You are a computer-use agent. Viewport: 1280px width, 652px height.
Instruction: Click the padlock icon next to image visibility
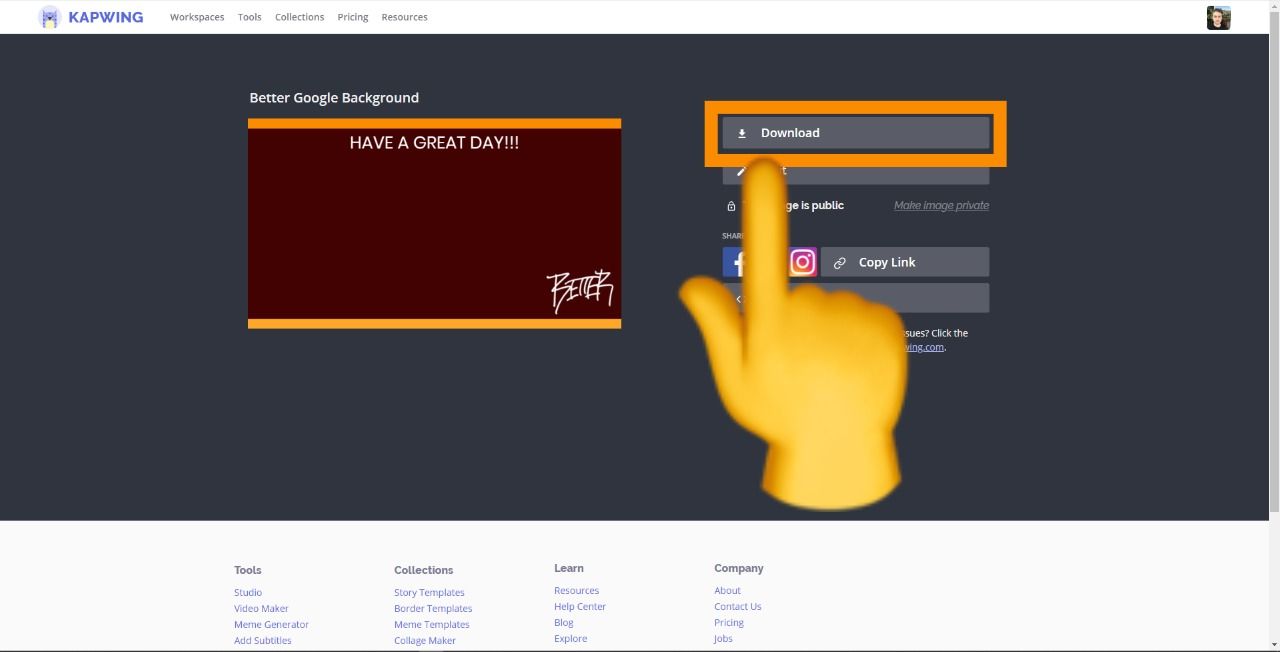pos(731,205)
